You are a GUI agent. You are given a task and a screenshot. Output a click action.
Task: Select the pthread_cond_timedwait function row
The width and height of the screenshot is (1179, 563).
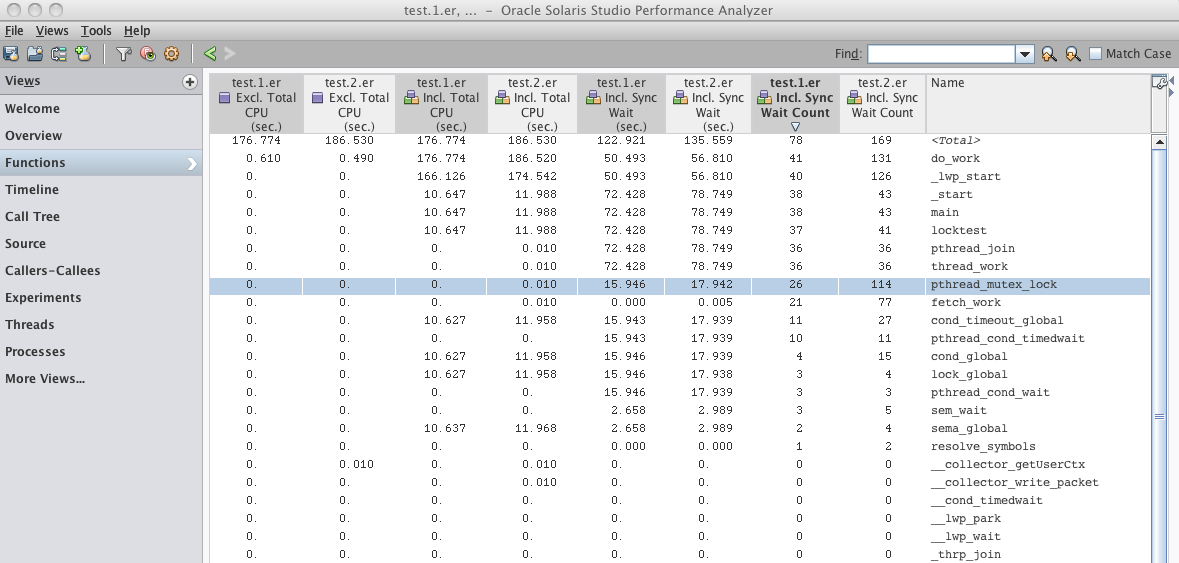click(680, 339)
